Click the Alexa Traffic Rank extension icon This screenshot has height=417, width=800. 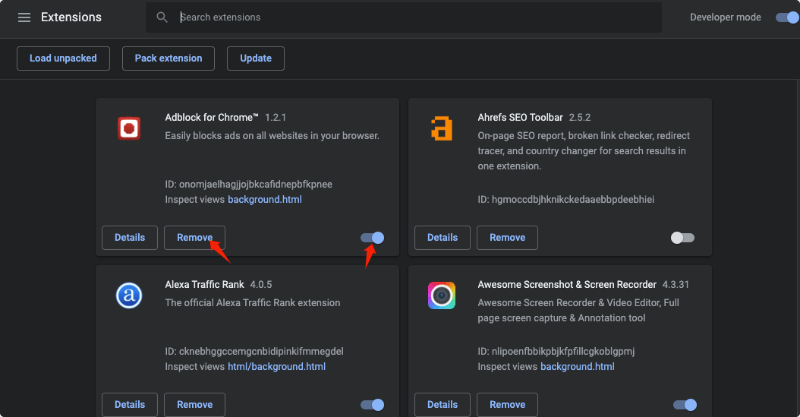pyautogui.click(x=129, y=296)
